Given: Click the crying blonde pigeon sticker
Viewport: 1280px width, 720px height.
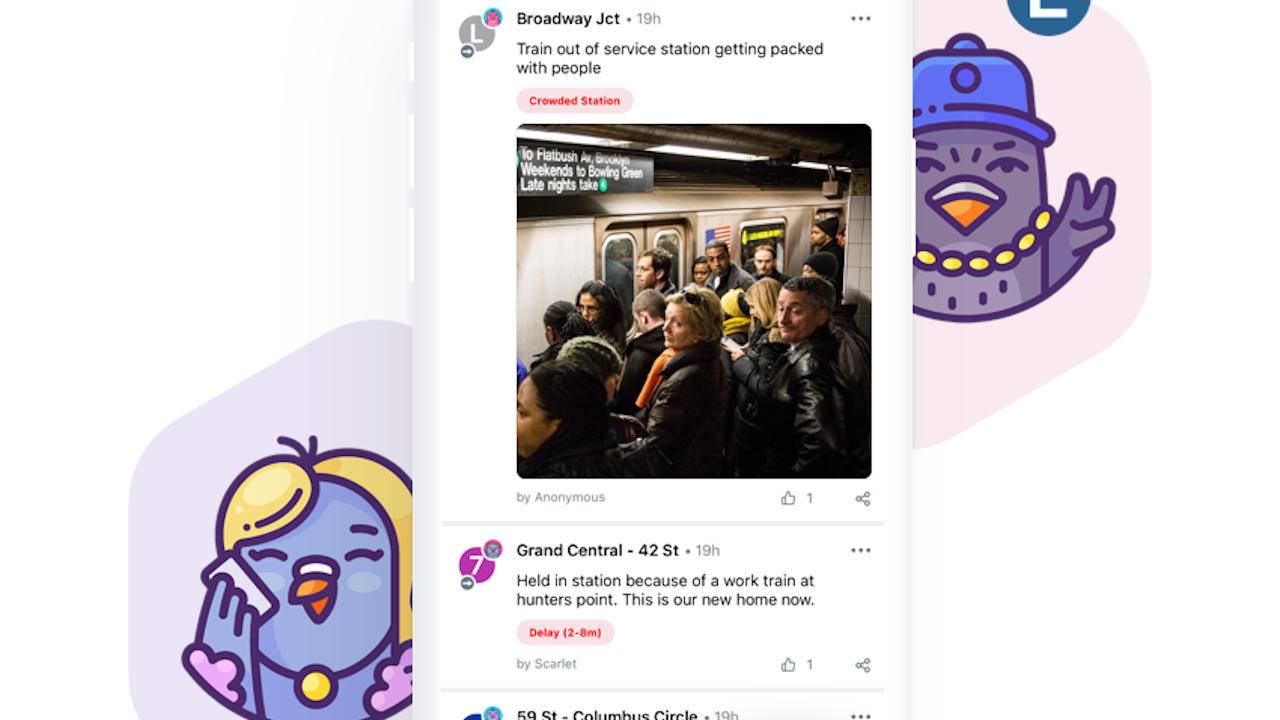Looking at the screenshot, I should [300, 580].
